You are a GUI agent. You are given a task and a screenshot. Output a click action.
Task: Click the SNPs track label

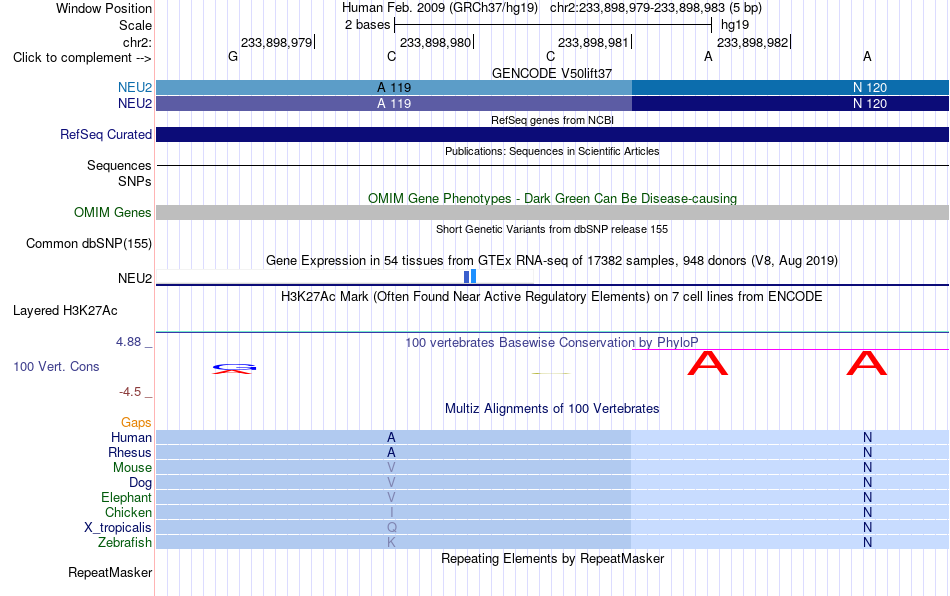point(135,181)
